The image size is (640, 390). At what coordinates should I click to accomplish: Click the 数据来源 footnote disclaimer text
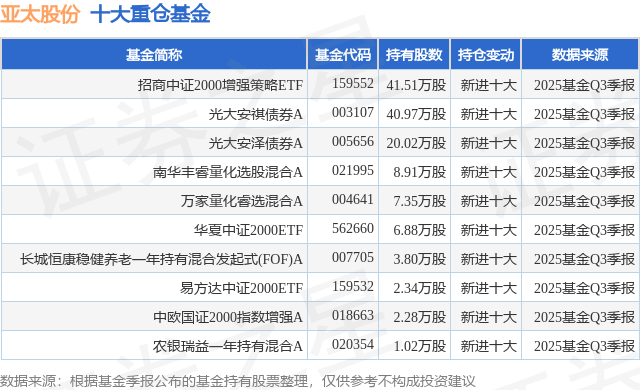click(238, 381)
